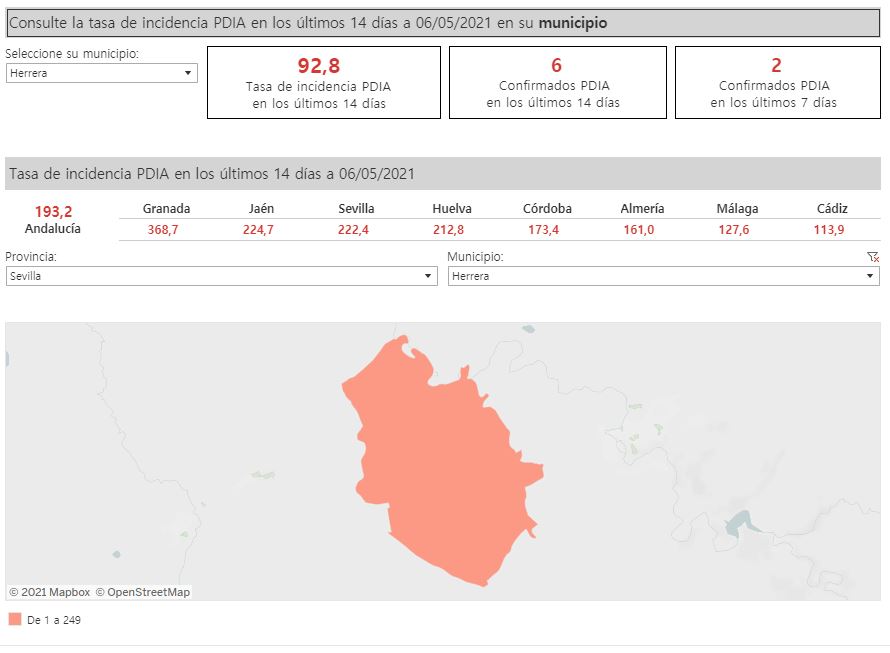Select the Huelva province header
This screenshot has width=890, height=653.
[452, 209]
